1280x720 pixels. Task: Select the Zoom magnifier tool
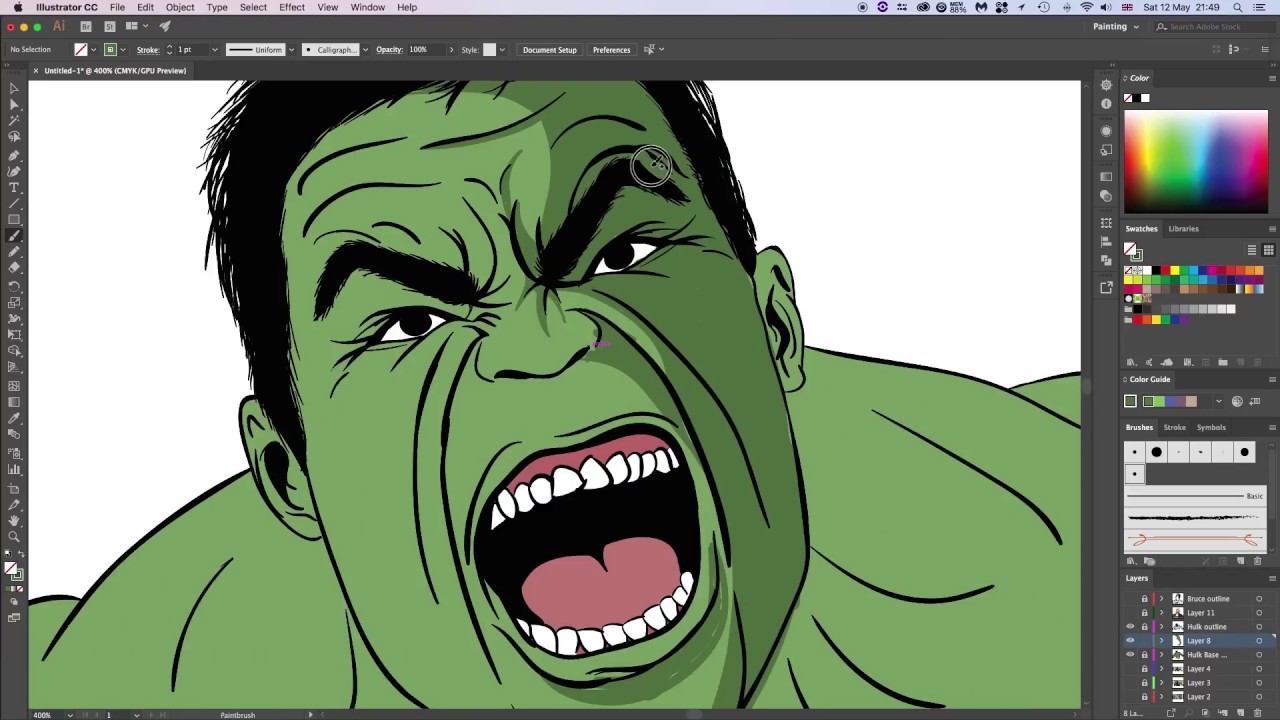tap(14, 537)
